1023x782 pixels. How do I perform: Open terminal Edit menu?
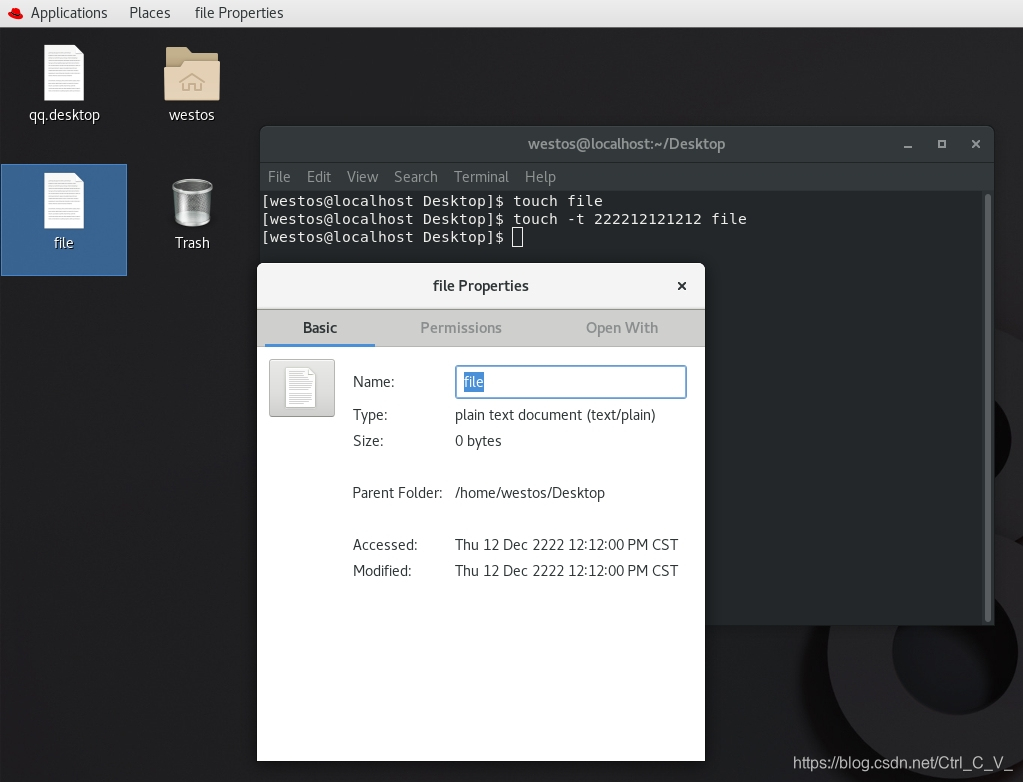tap(318, 177)
